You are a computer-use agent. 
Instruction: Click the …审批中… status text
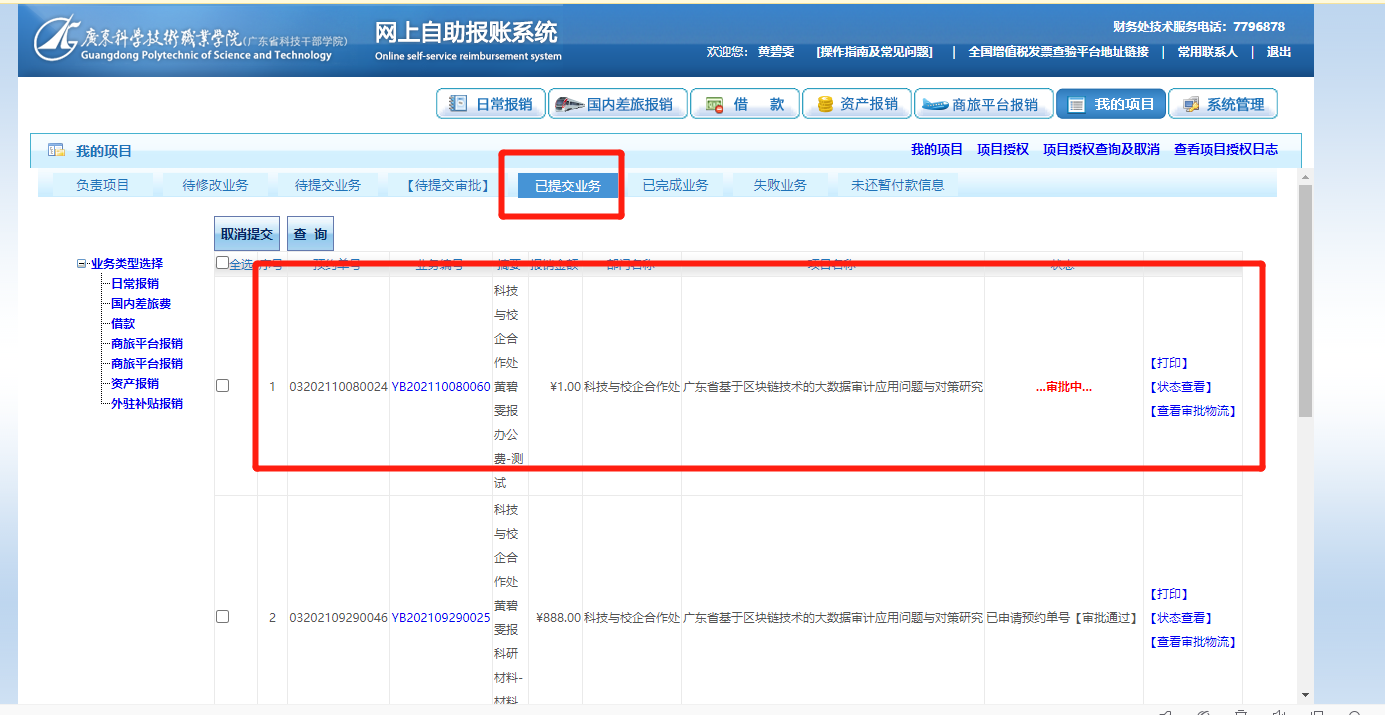click(x=1064, y=387)
